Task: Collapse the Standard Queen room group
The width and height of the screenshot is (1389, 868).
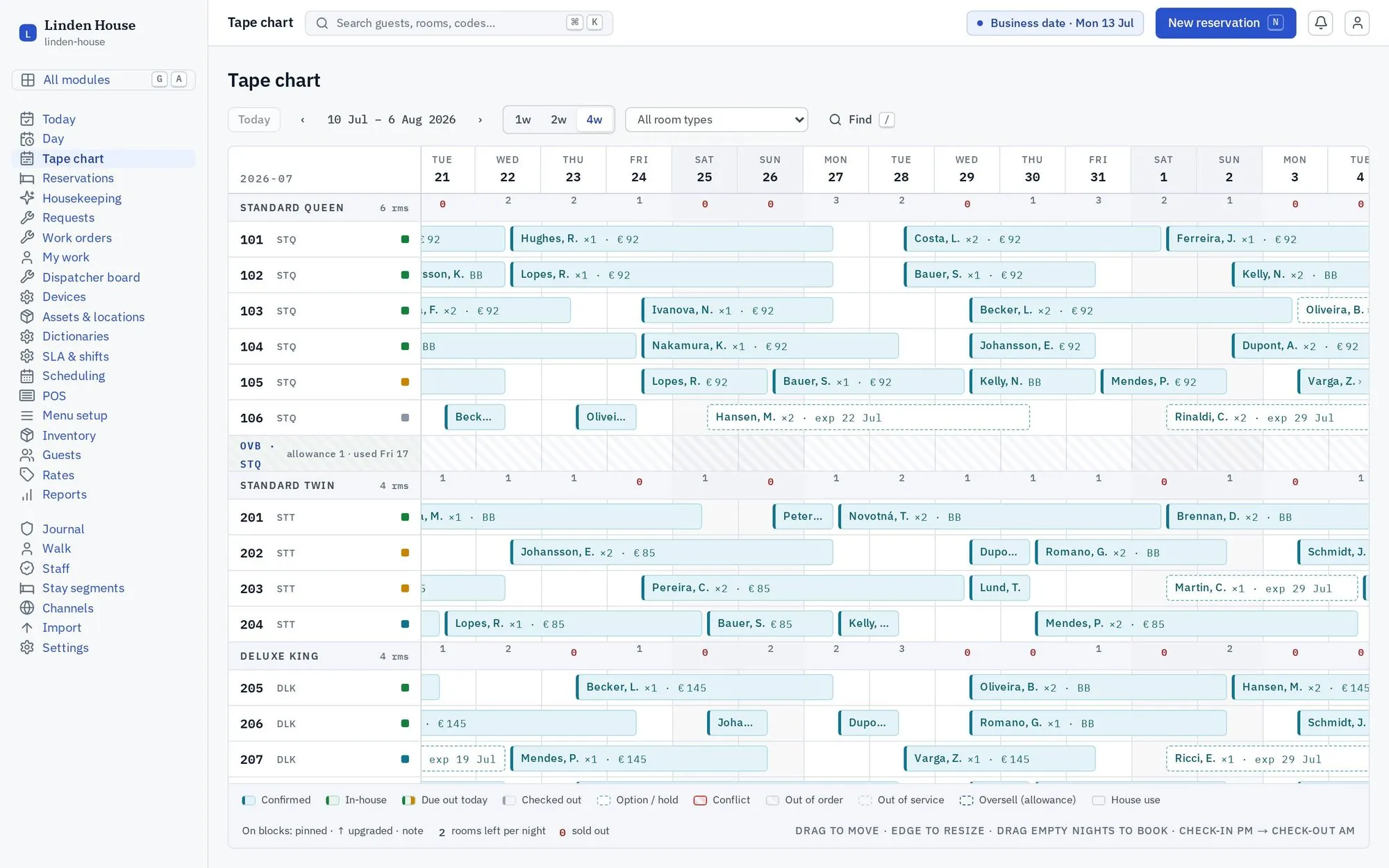Action: 324,208
